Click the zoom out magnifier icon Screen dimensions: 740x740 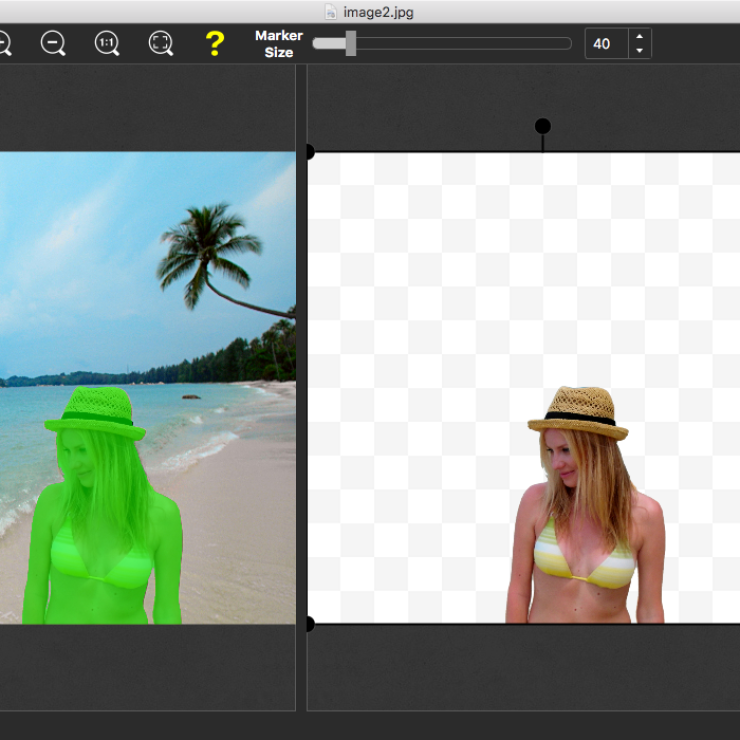[53, 43]
